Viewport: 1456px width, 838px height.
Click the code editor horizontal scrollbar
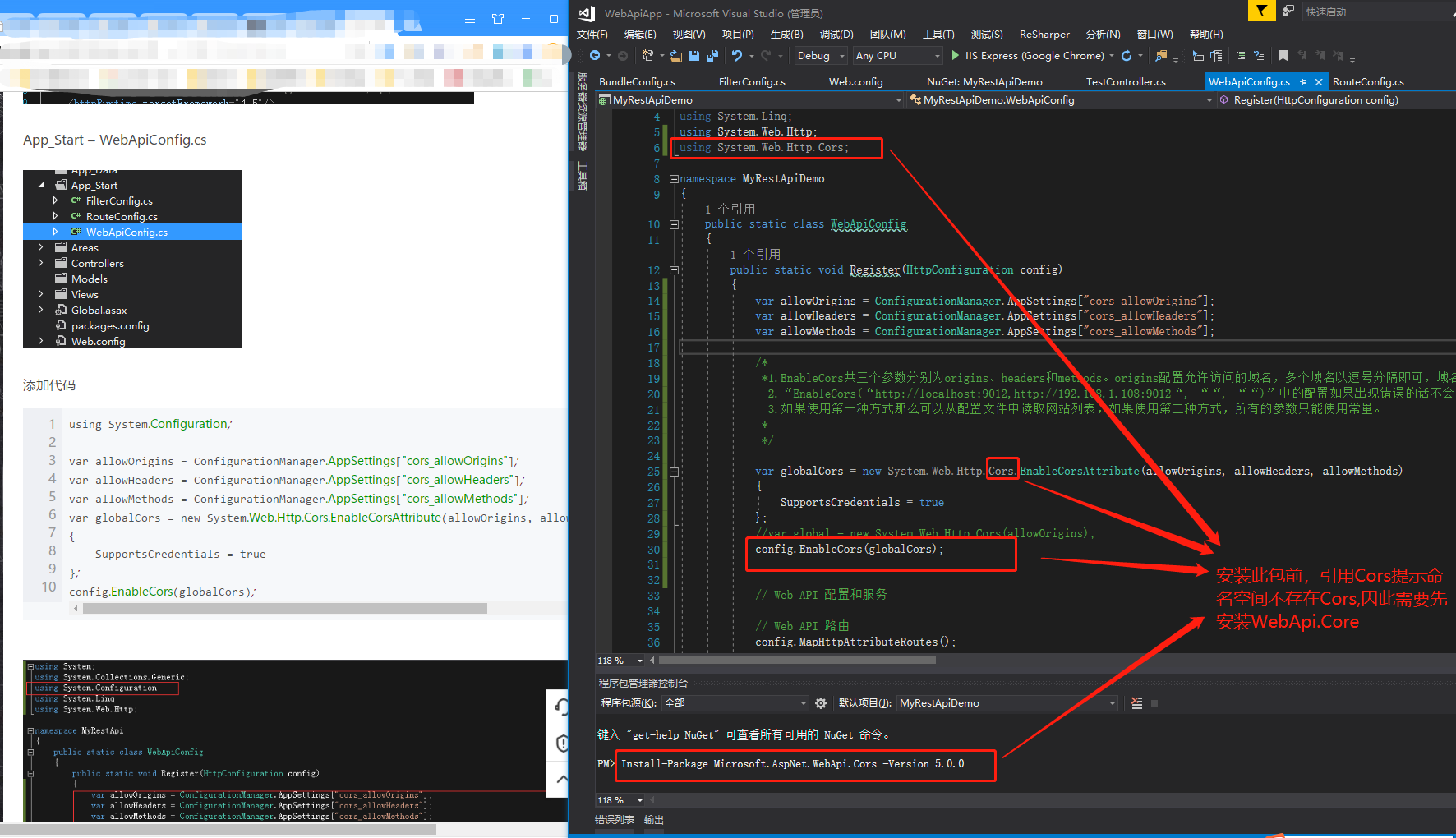[x=797, y=660]
